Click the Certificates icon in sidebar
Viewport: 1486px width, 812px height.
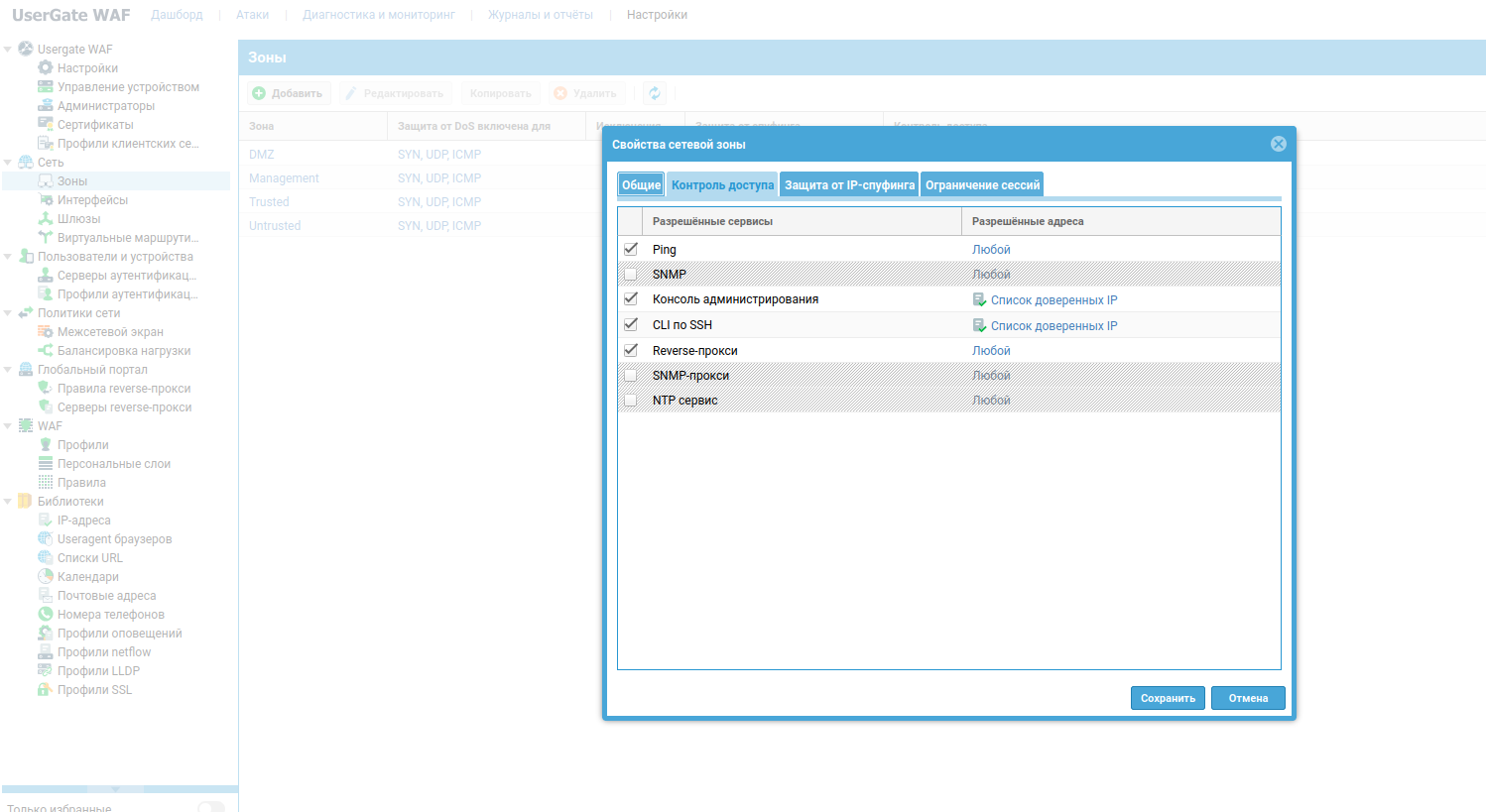pos(45,125)
